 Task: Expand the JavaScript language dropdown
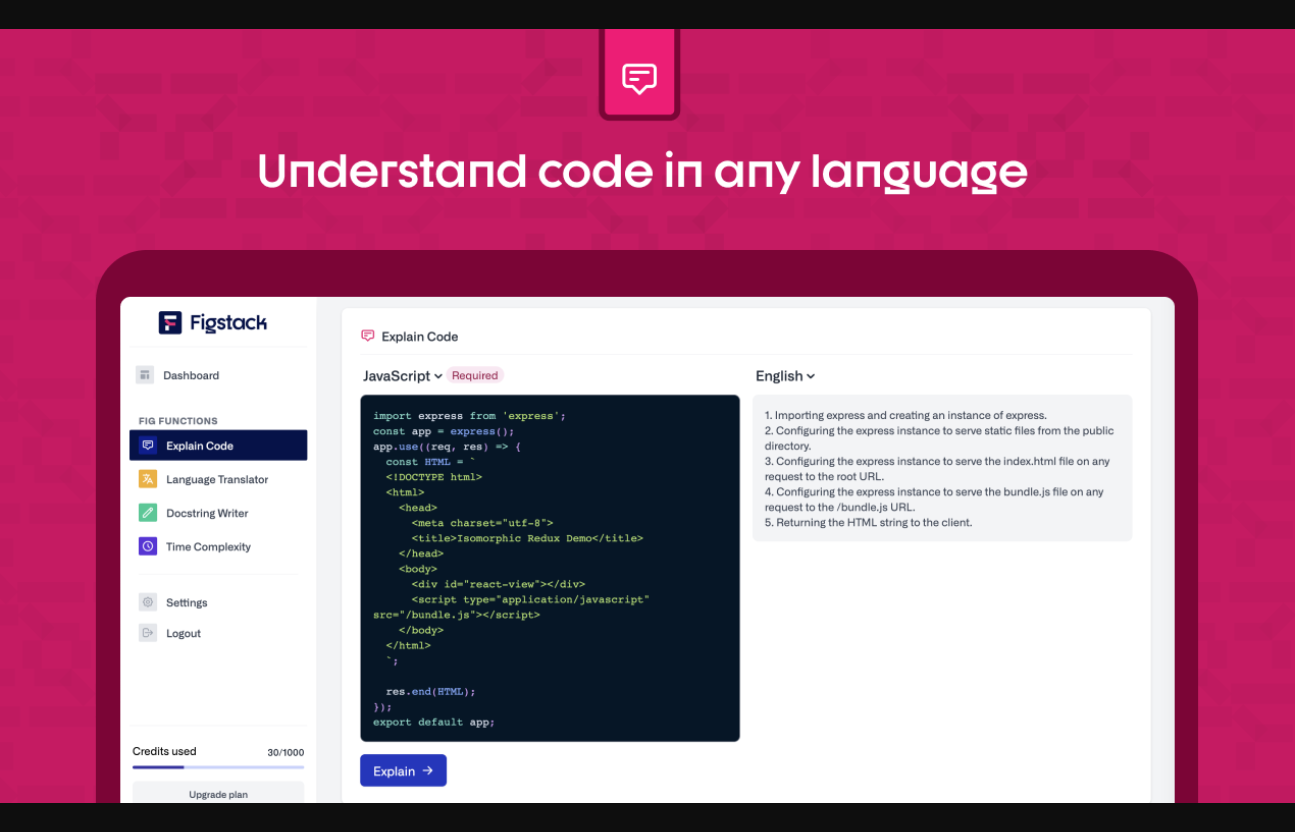[x=402, y=376]
